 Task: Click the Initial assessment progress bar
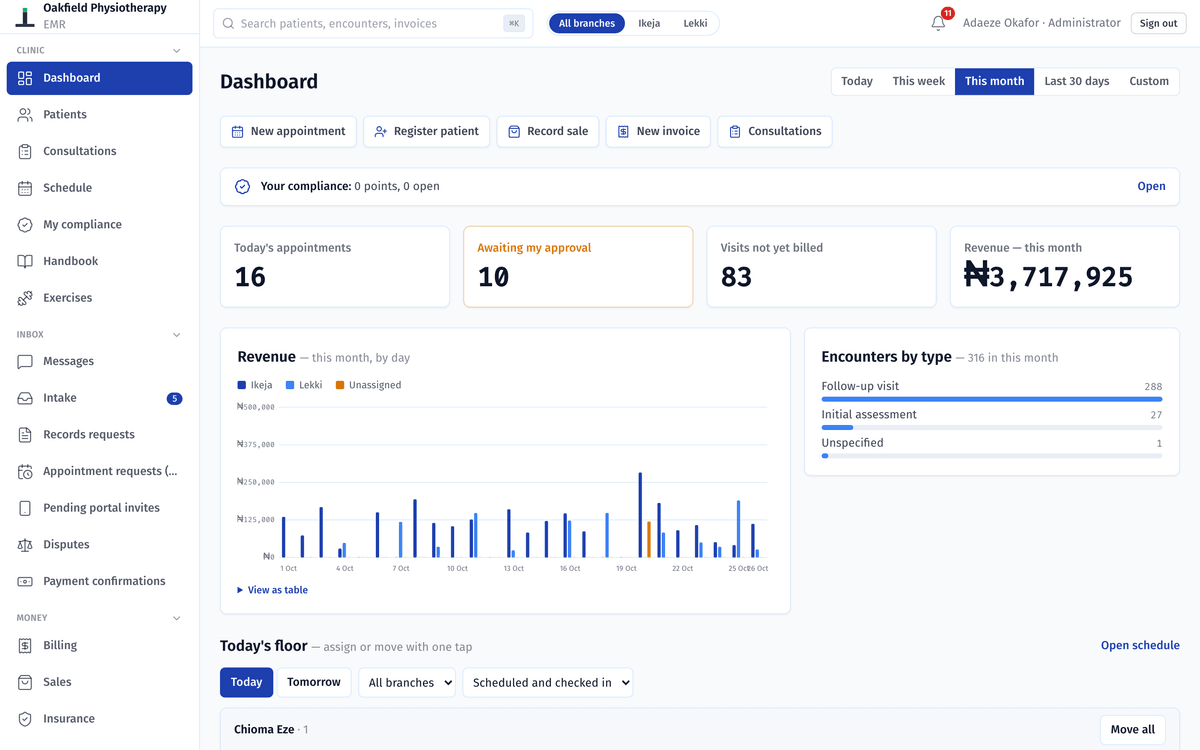click(992, 427)
